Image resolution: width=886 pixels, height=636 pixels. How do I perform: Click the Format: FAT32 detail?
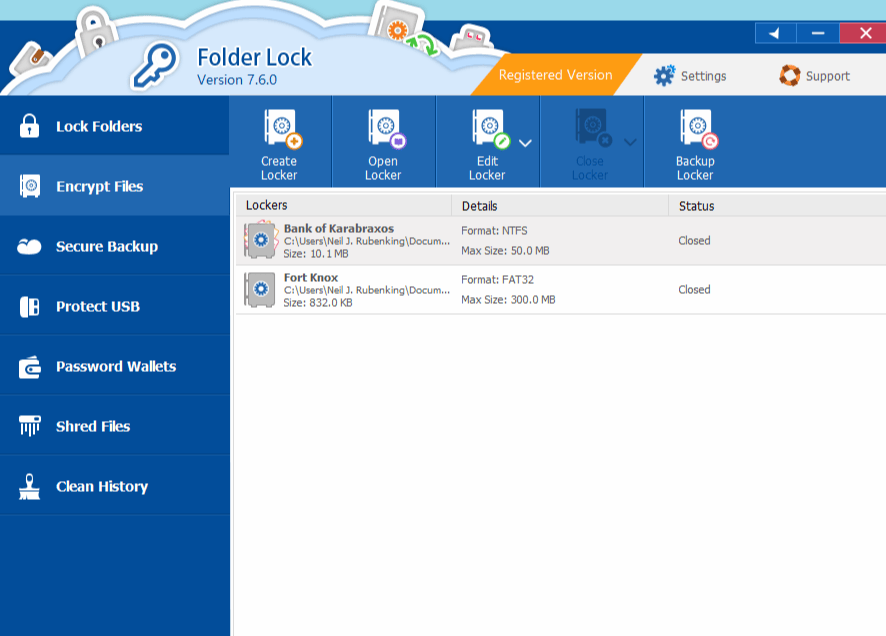(x=497, y=280)
